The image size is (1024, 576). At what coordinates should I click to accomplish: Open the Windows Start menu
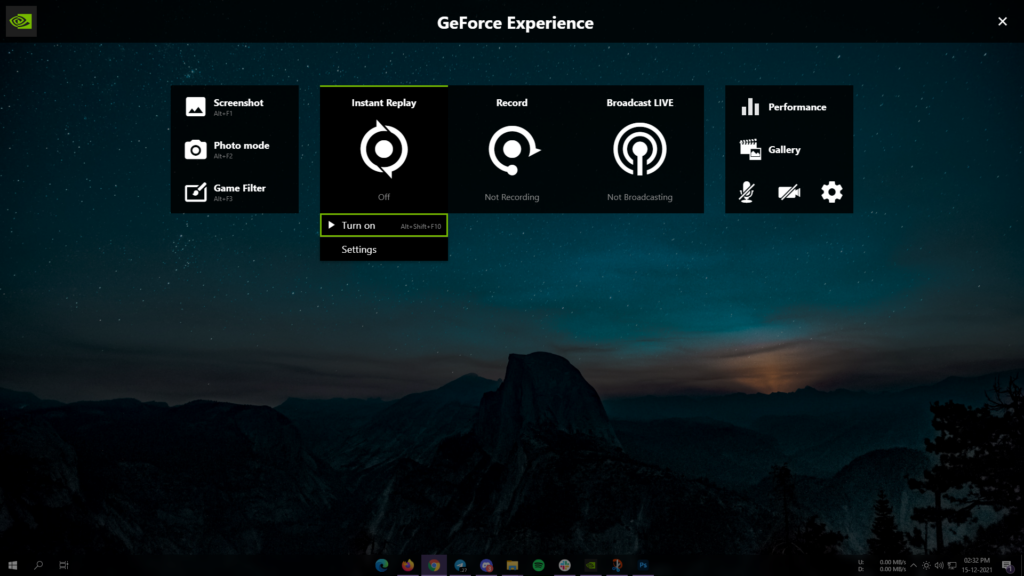click(x=14, y=565)
